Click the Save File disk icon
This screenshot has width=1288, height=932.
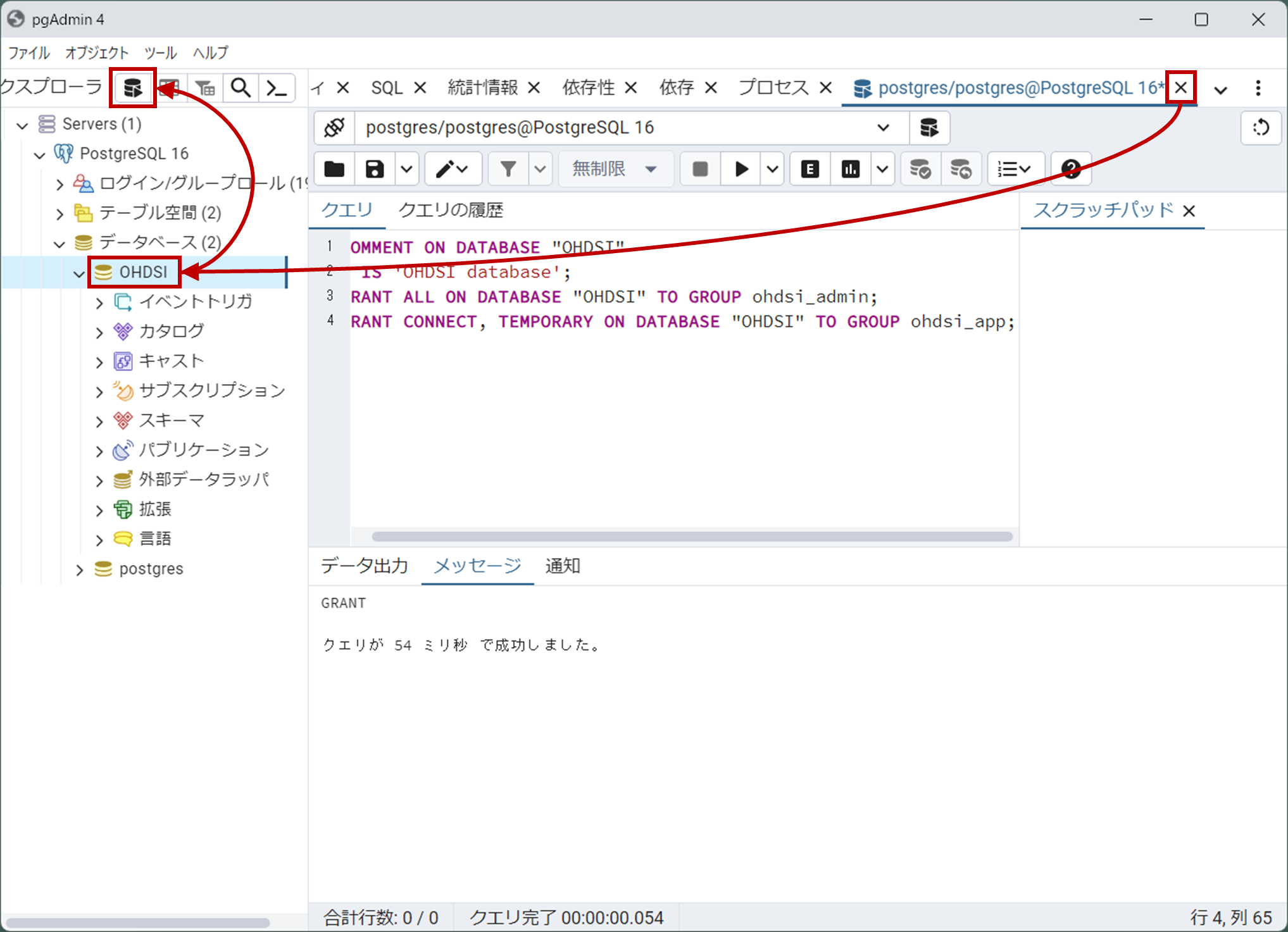point(375,169)
